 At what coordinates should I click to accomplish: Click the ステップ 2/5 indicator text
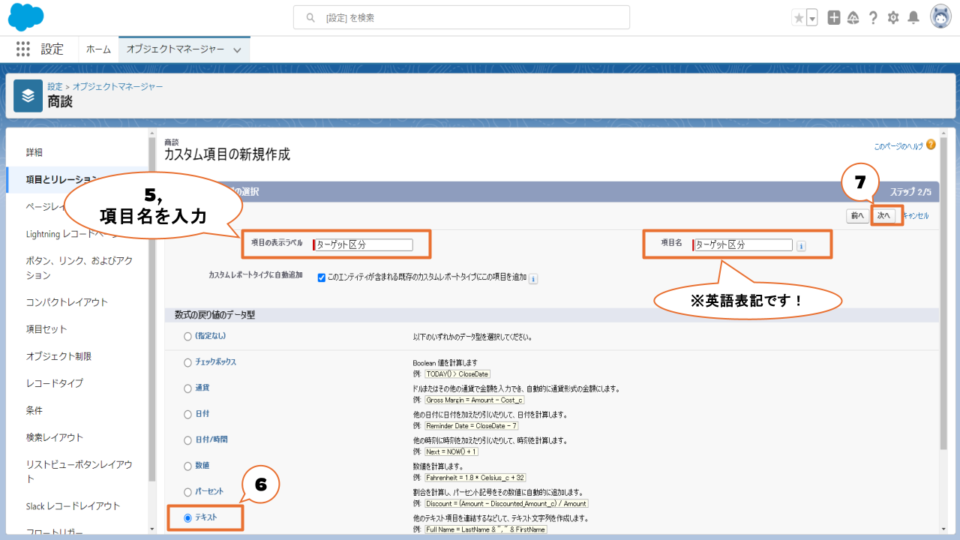click(x=910, y=192)
